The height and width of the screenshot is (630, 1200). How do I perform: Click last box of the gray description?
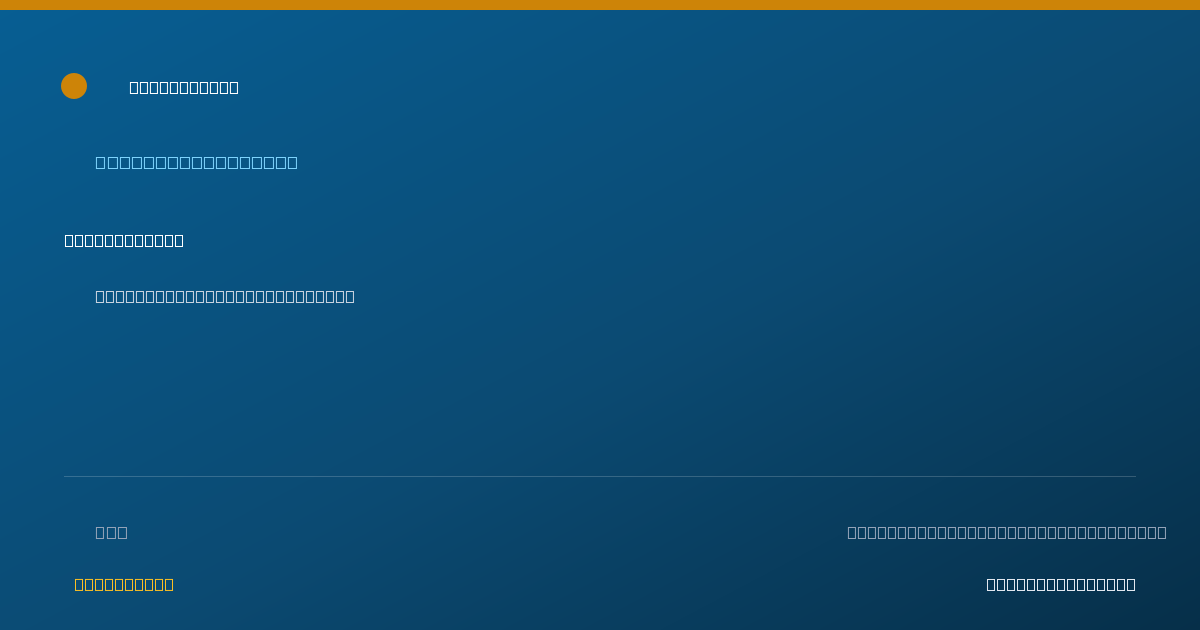pyautogui.click(x=350, y=296)
